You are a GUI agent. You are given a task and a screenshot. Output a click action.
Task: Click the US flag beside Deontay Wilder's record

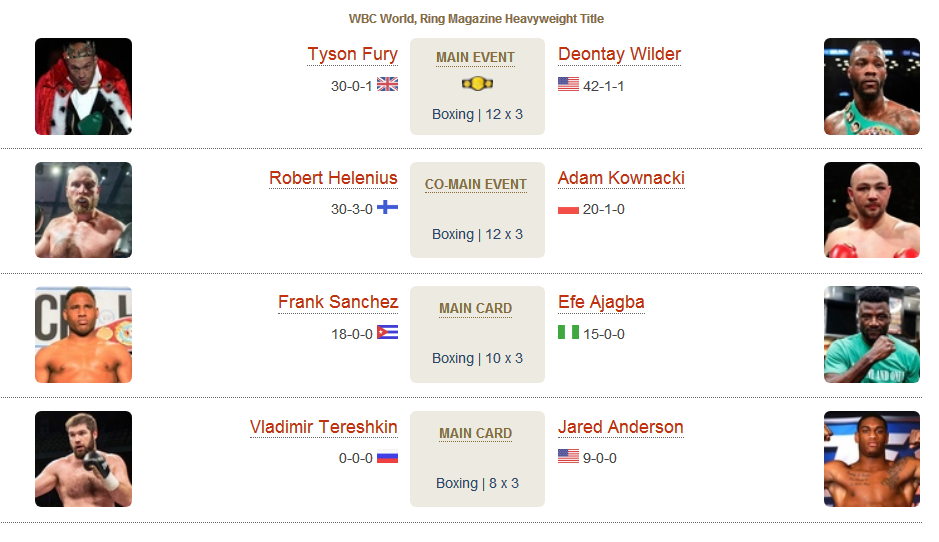[x=568, y=84]
